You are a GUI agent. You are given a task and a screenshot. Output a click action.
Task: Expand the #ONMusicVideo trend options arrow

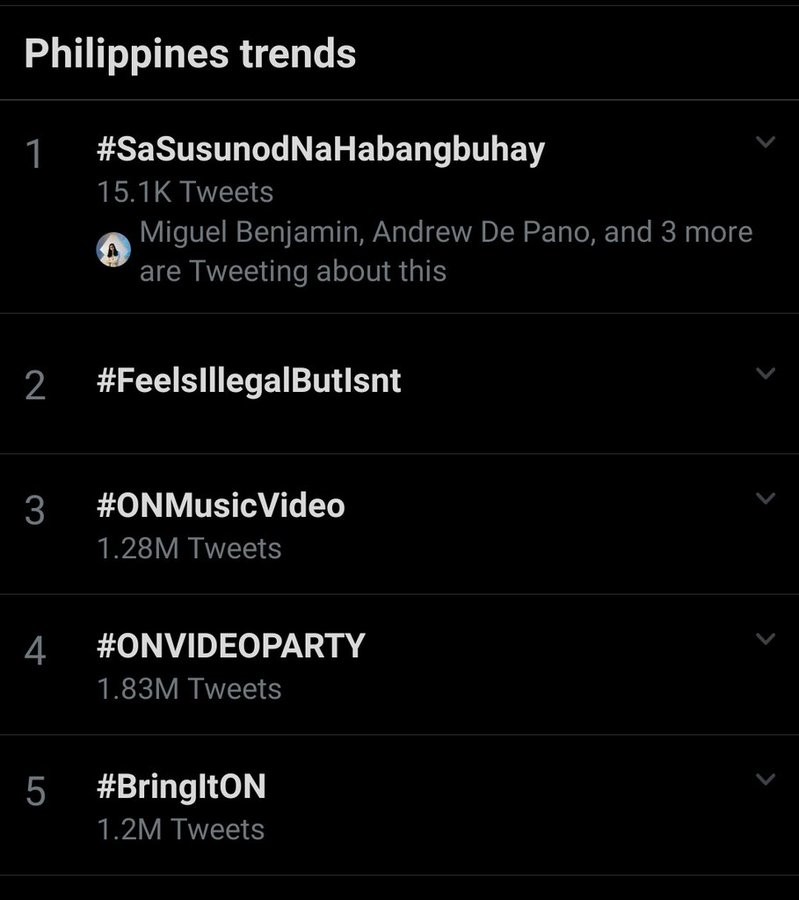[765, 498]
